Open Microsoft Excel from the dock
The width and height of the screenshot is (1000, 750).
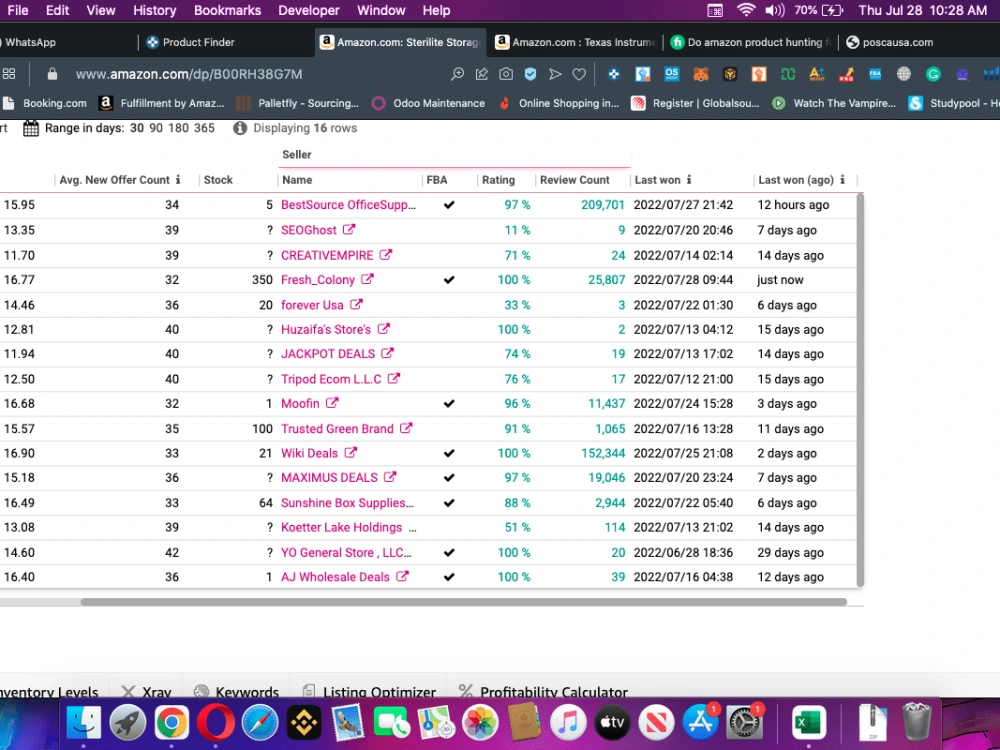click(x=809, y=723)
